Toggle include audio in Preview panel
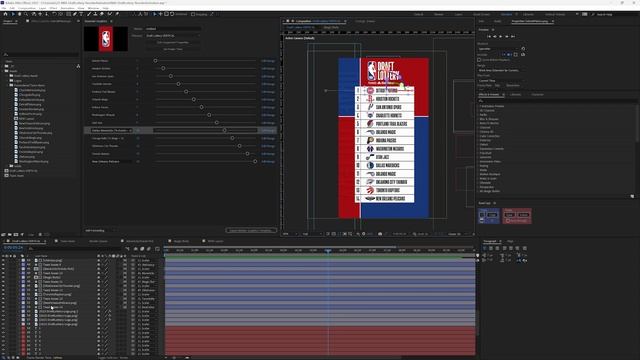The width and height of the screenshot is (640, 360). pyautogui.click(x=509, y=54)
